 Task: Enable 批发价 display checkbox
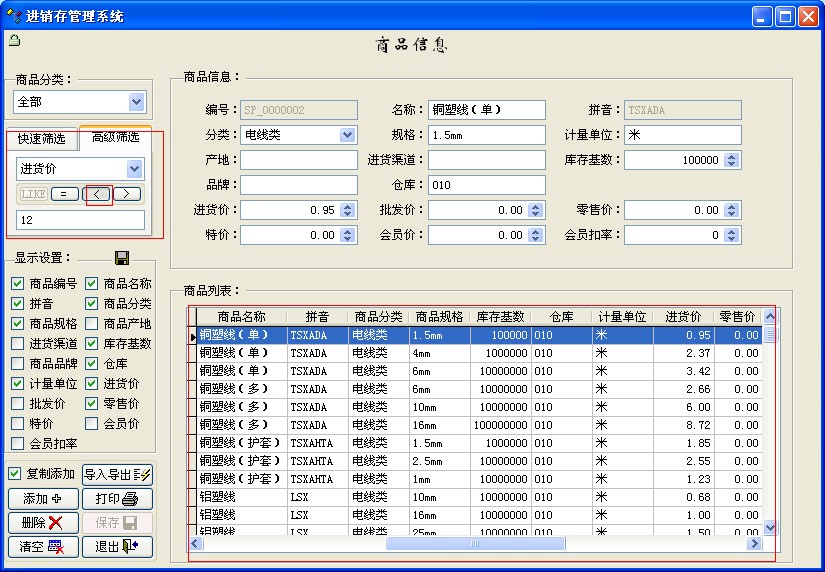click(17, 404)
